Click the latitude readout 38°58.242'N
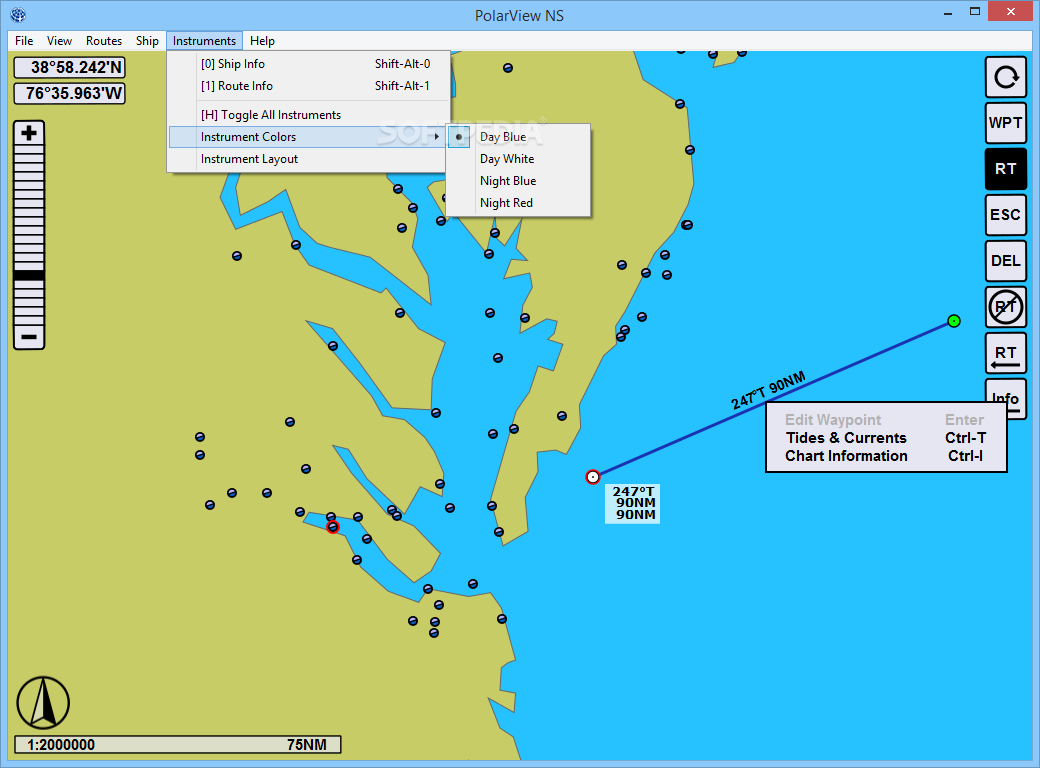 click(70, 68)
